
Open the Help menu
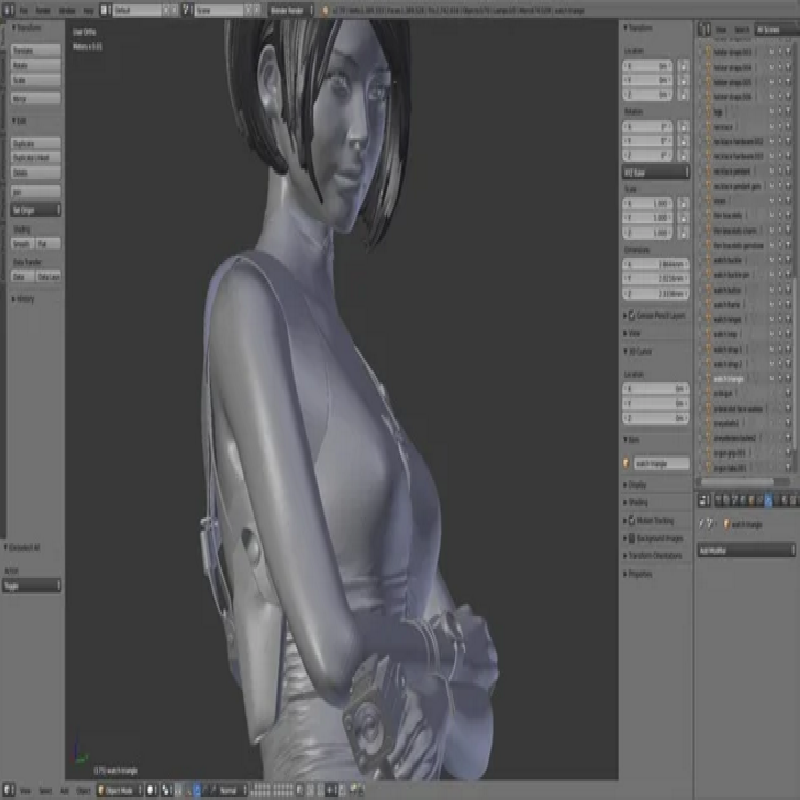88,10
